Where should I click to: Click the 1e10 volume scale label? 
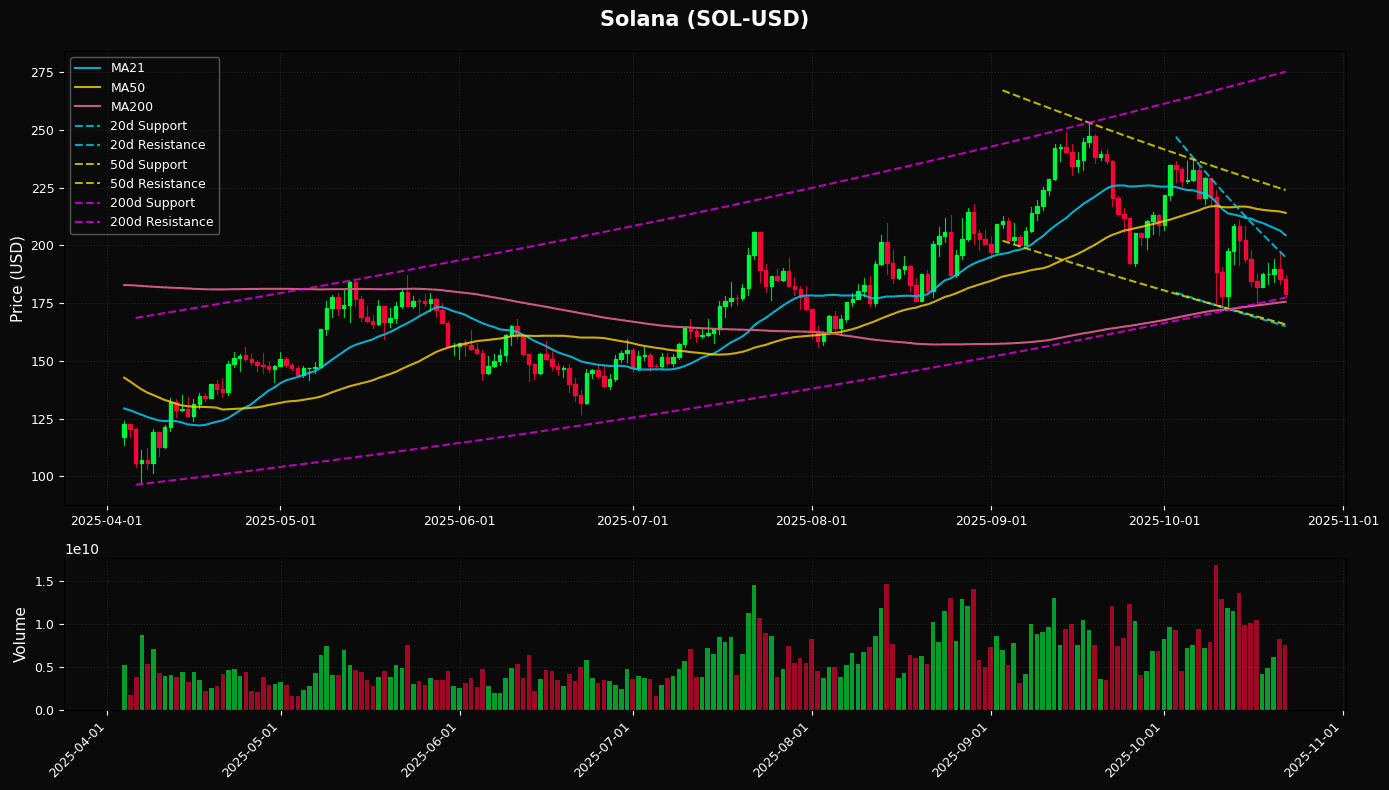(x=82, y=550)
